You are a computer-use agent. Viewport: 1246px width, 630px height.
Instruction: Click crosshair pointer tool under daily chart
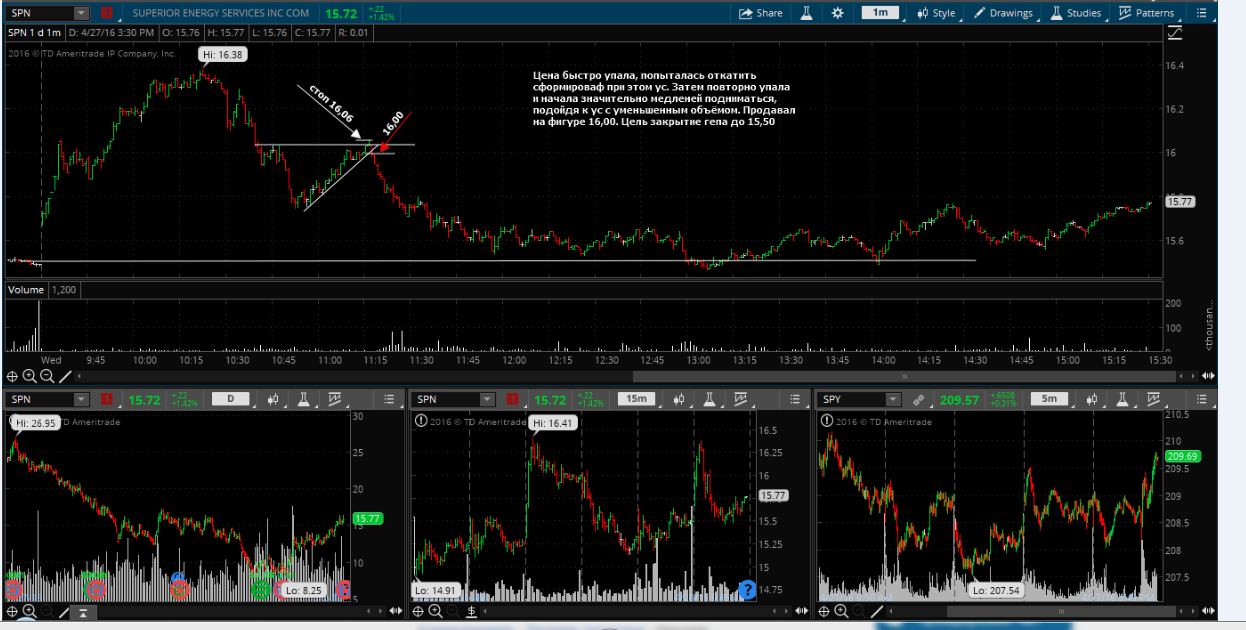[x=13, y=611]
